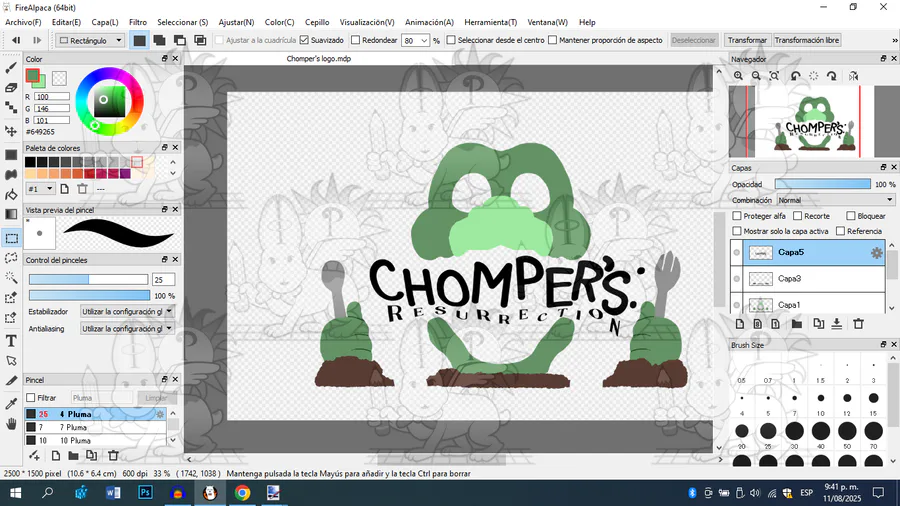The image size is (900, 506).
Task: Open the Ventana(W) menu
Action: point(548,22)
